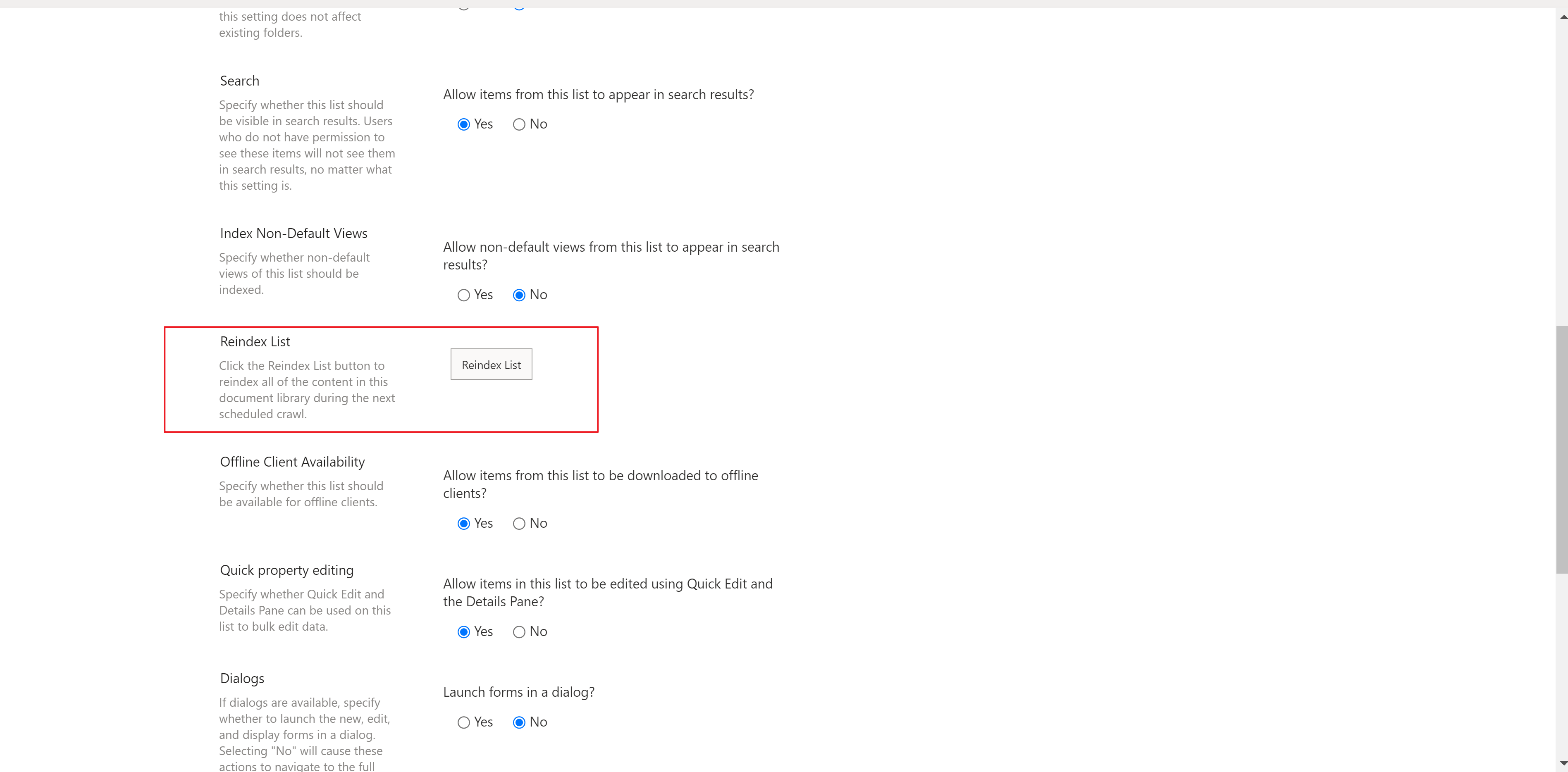
Task: Select Yes for non-default views indexing
Action: click(x=463, y=295)
